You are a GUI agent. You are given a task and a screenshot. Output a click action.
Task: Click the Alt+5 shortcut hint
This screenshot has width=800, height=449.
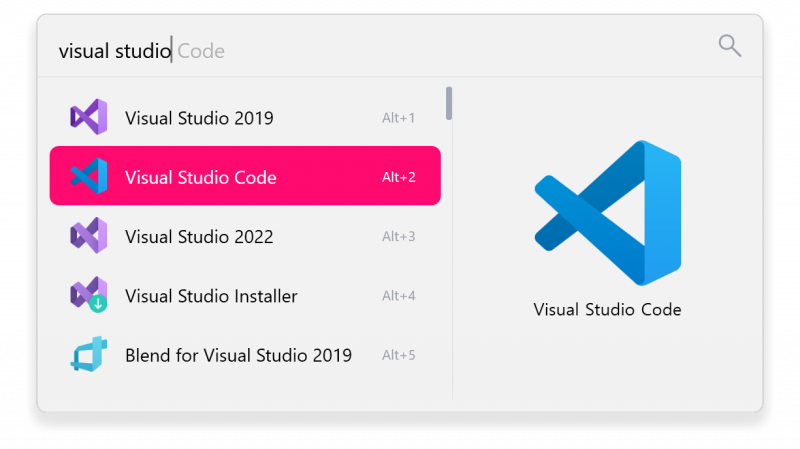[x=398, y=355]
